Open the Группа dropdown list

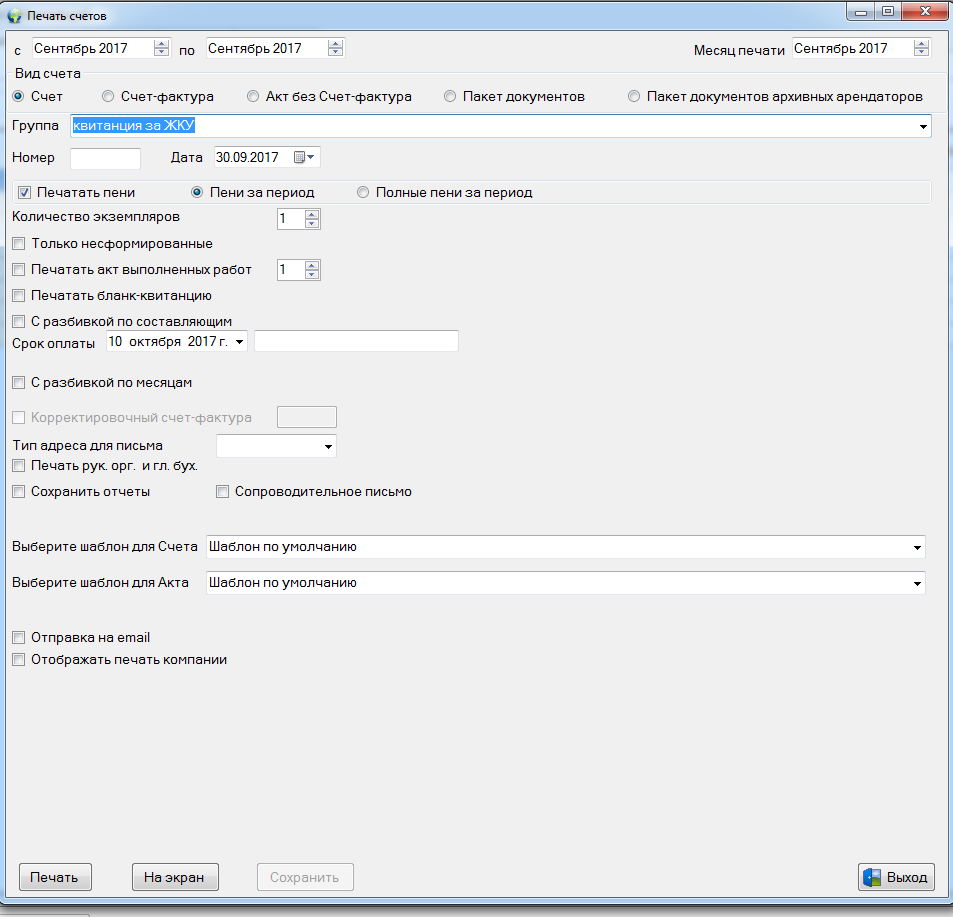tap(920, 127)
